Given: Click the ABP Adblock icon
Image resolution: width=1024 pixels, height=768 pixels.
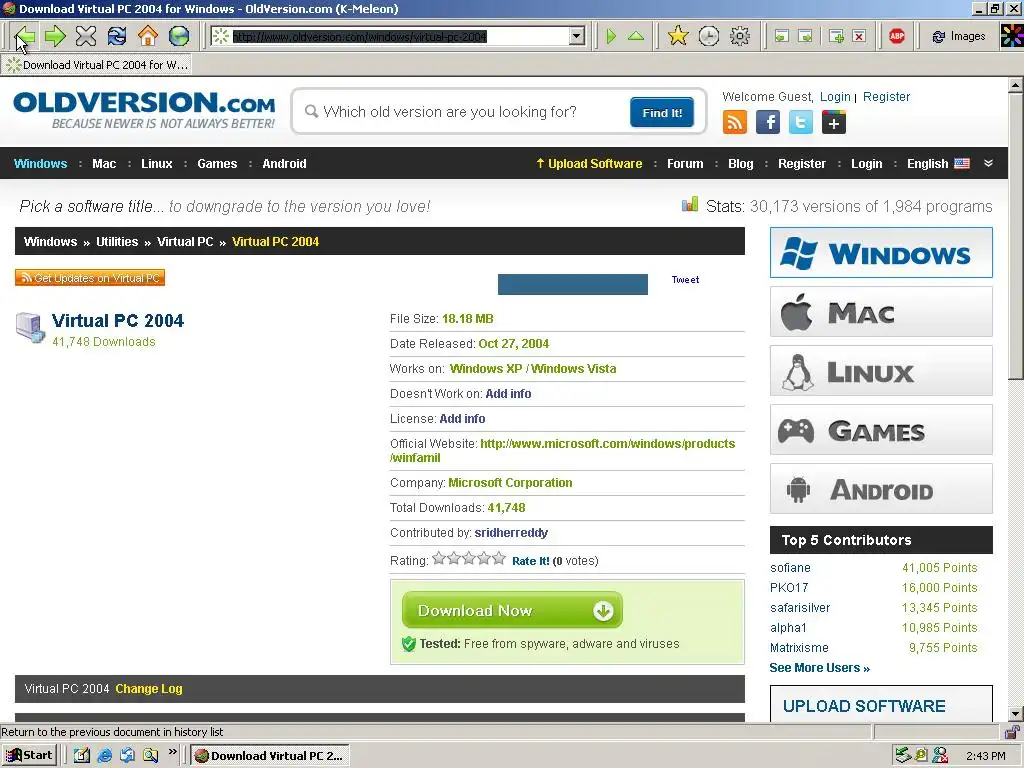Looking at the screenshot, I should click(897, 36).
